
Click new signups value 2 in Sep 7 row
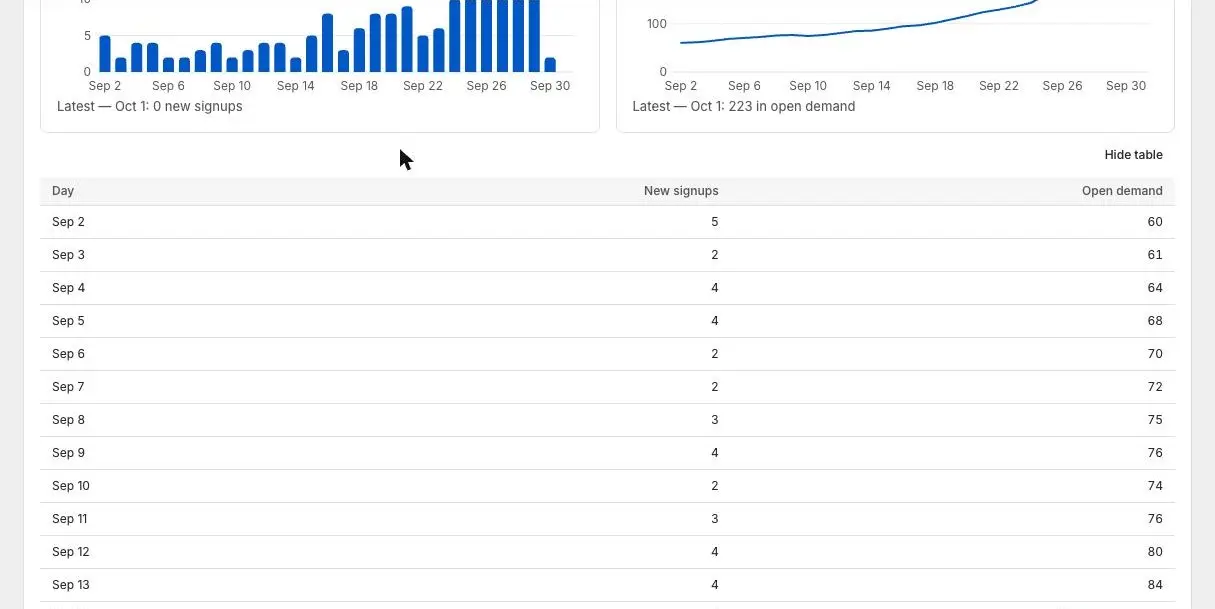tap(715, 387)
